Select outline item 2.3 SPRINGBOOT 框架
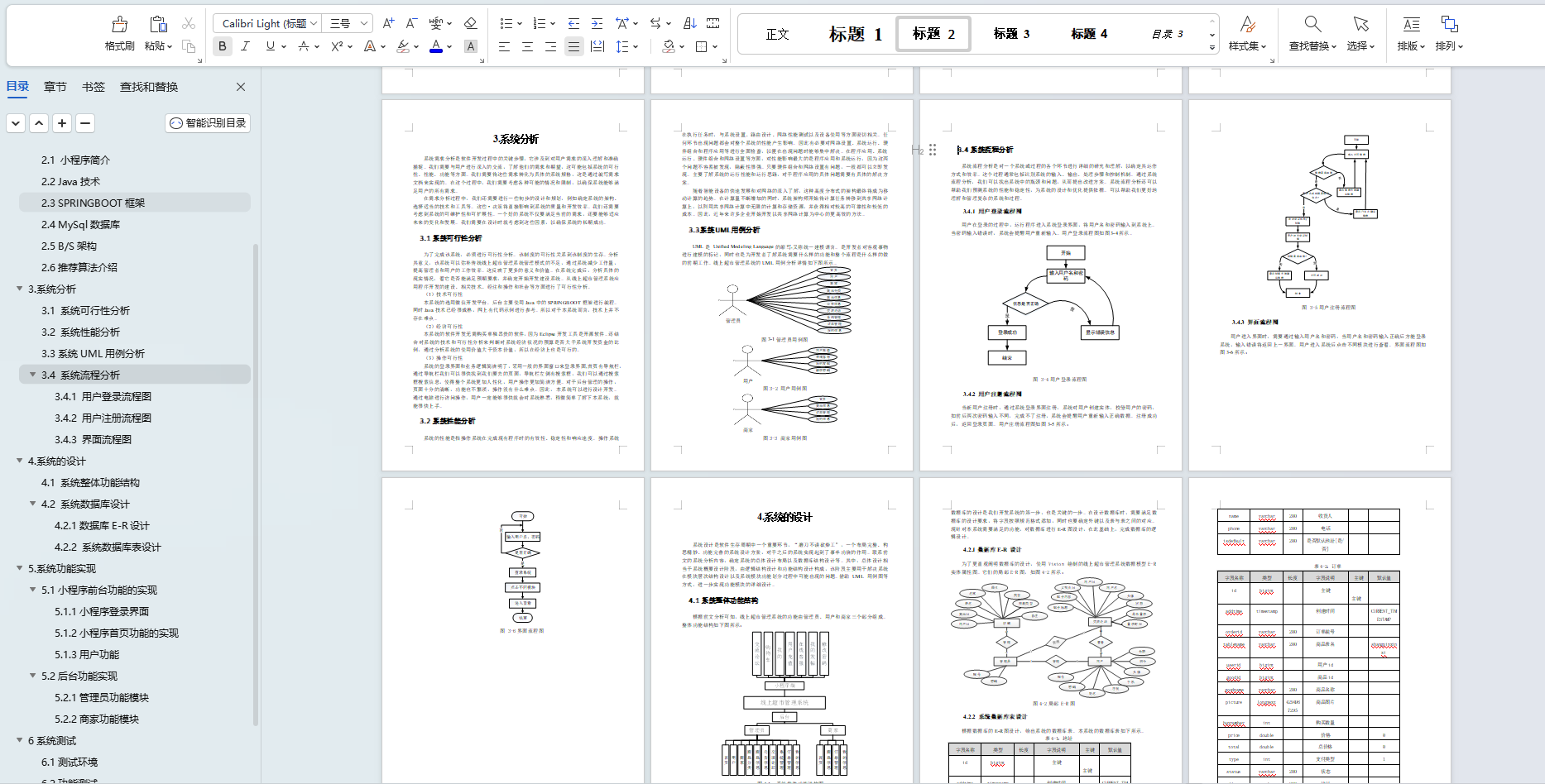This screenshot has height=784, width=1545. [x=134, y=203]
